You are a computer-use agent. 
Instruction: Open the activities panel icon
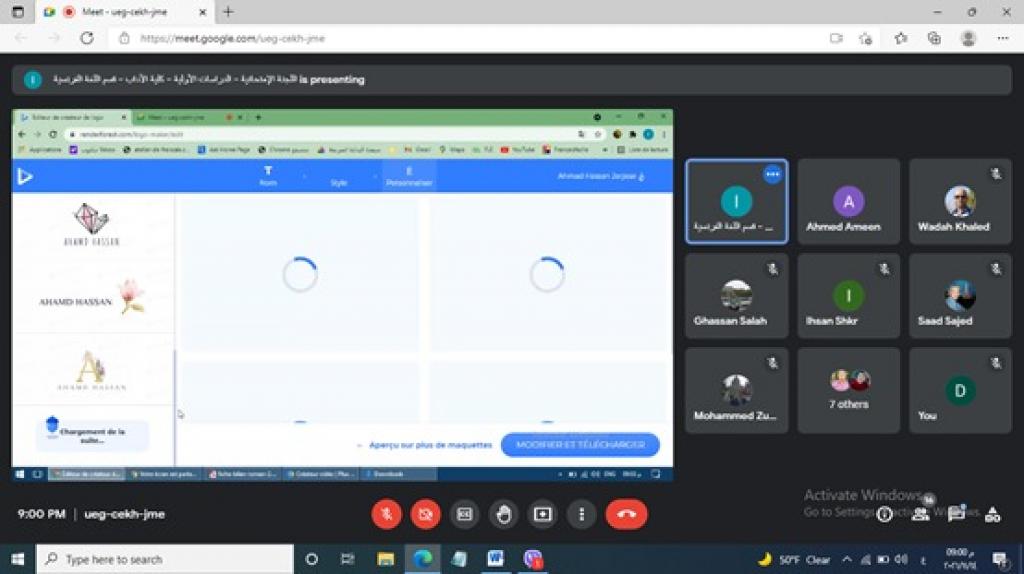(x=992, y=514)
